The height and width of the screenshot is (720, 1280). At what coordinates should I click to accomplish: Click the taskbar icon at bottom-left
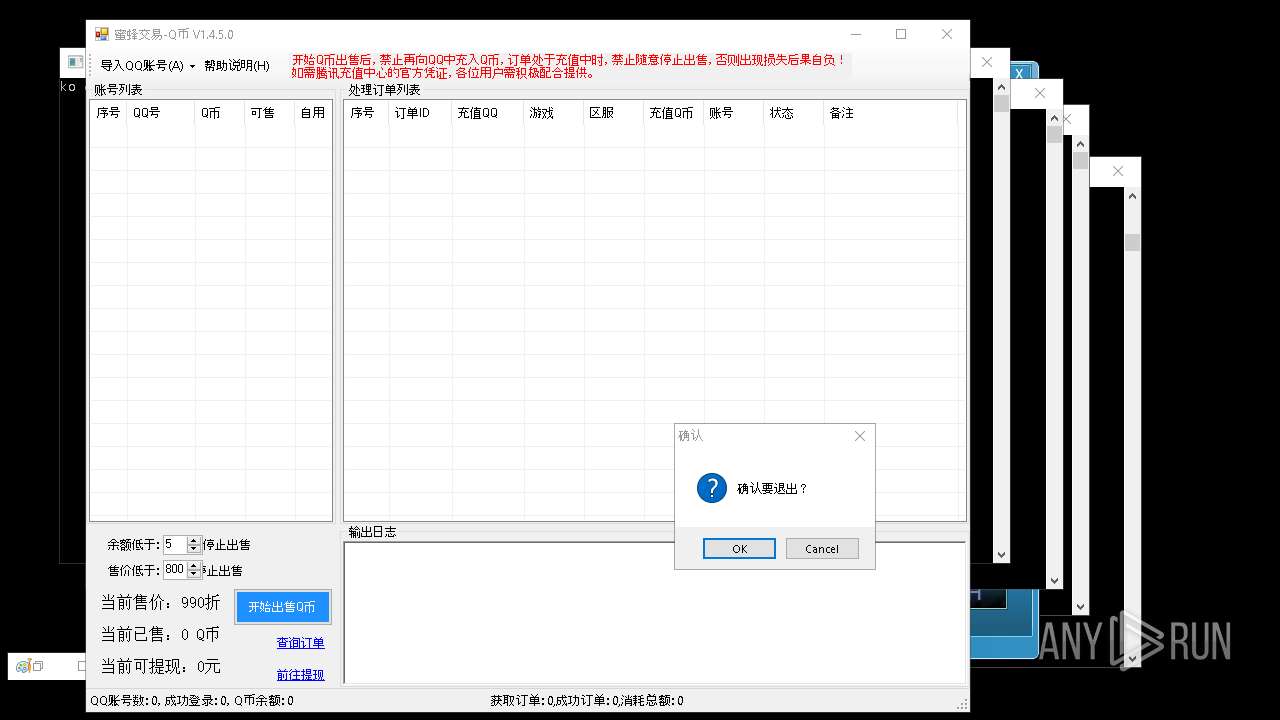tap(23, 666)
